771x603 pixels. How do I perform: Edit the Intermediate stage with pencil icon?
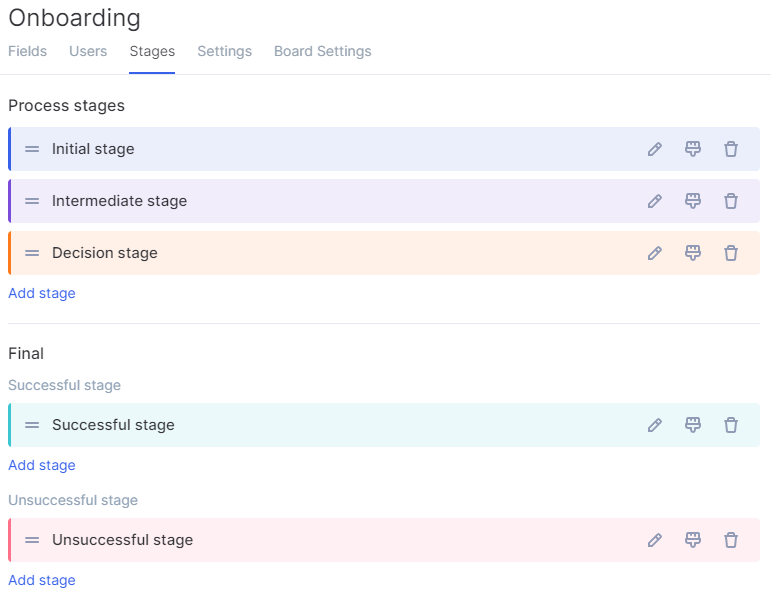tap(654, 201)
